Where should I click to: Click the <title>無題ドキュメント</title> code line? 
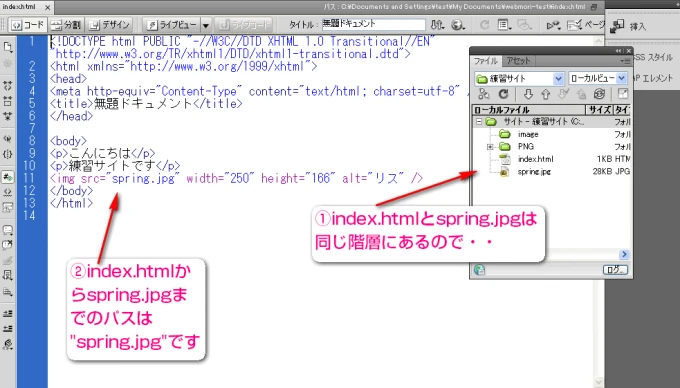(x=146, y=104)
